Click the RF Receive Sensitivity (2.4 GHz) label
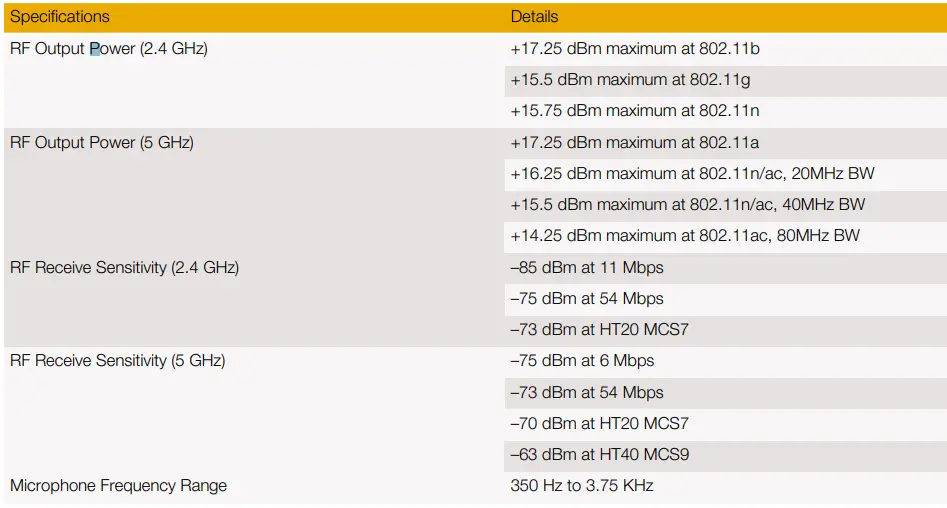Image resolution: width=947 pixels, height=508 pixels. [x=124, y=267]
